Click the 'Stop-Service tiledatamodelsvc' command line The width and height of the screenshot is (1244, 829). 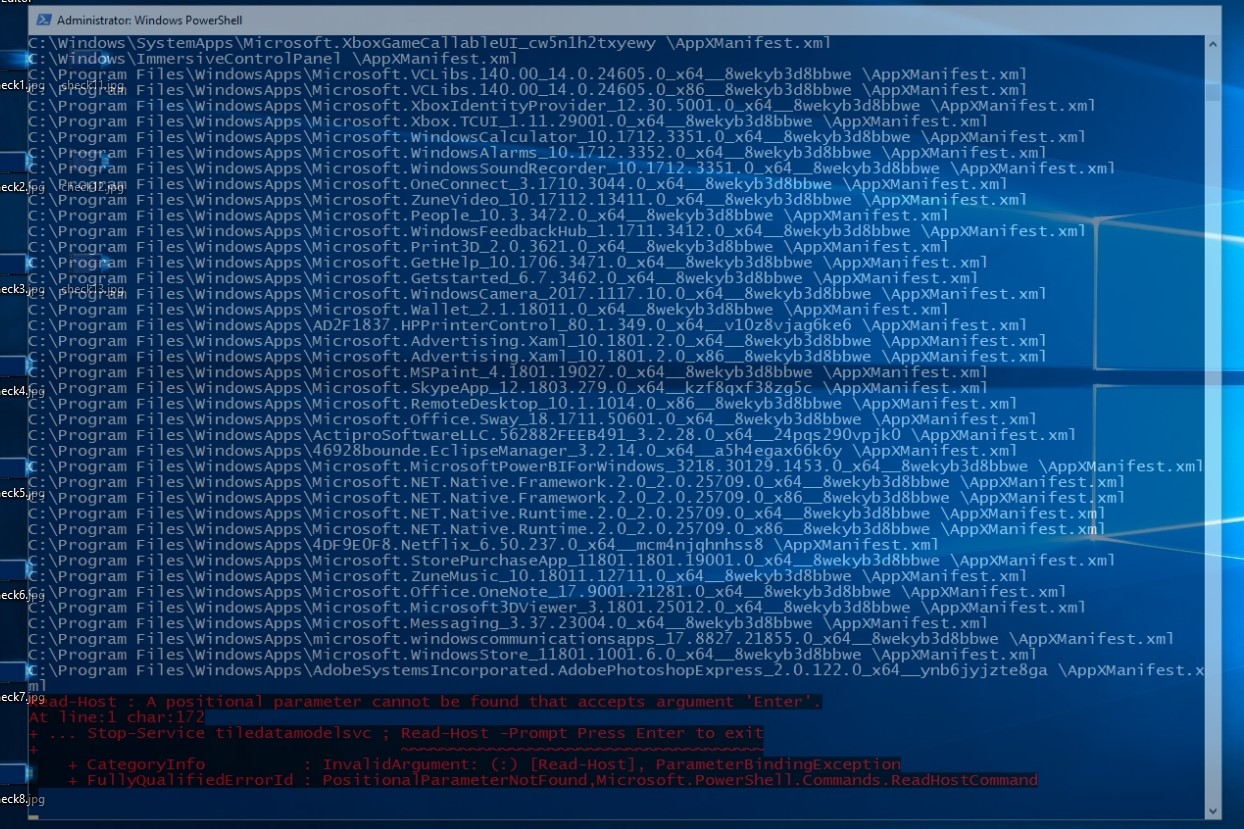click(x=395, y=732)
